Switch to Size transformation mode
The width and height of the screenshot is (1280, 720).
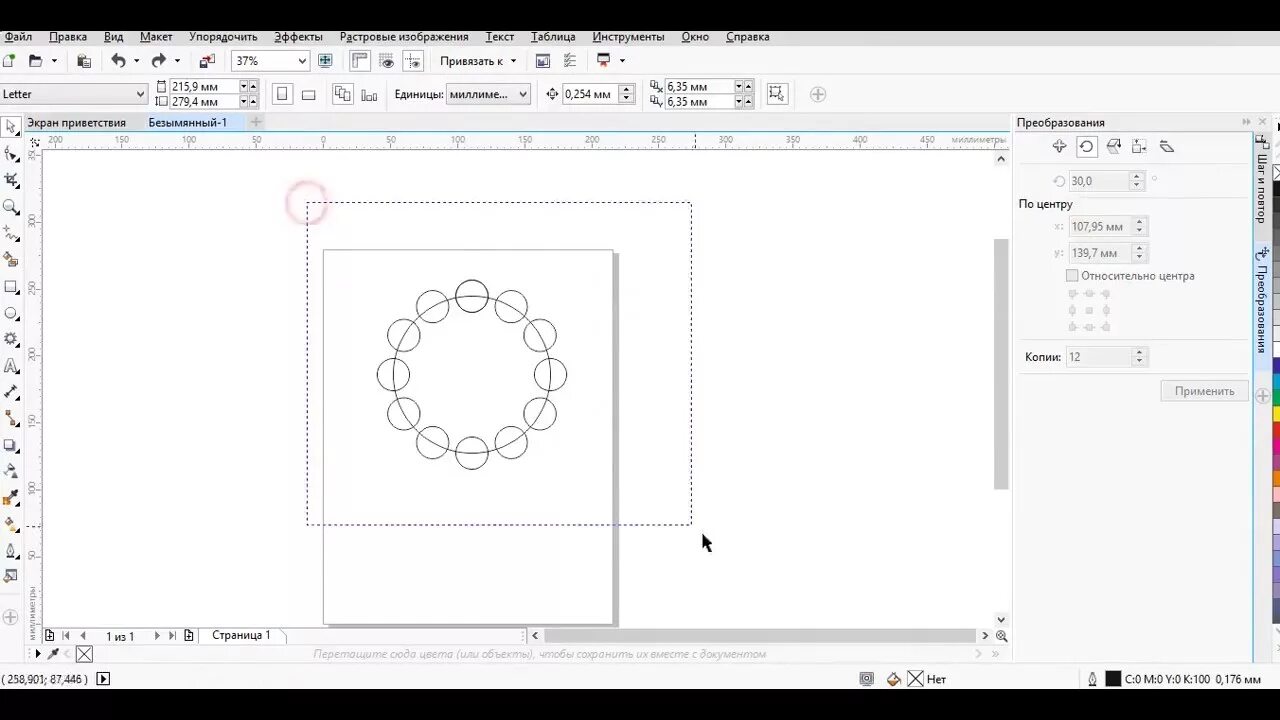pyautogui.click(x=1139, y=147)
